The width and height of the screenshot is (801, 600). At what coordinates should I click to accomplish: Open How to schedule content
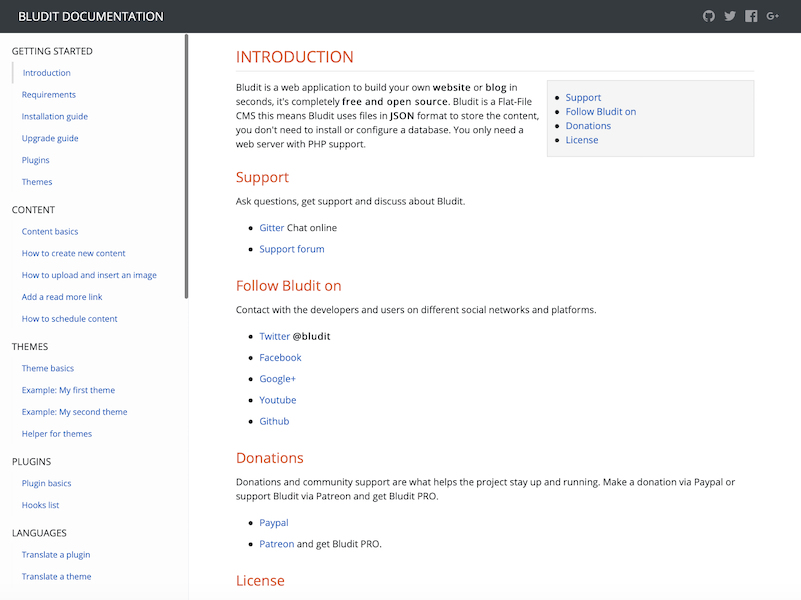point(69,319)
